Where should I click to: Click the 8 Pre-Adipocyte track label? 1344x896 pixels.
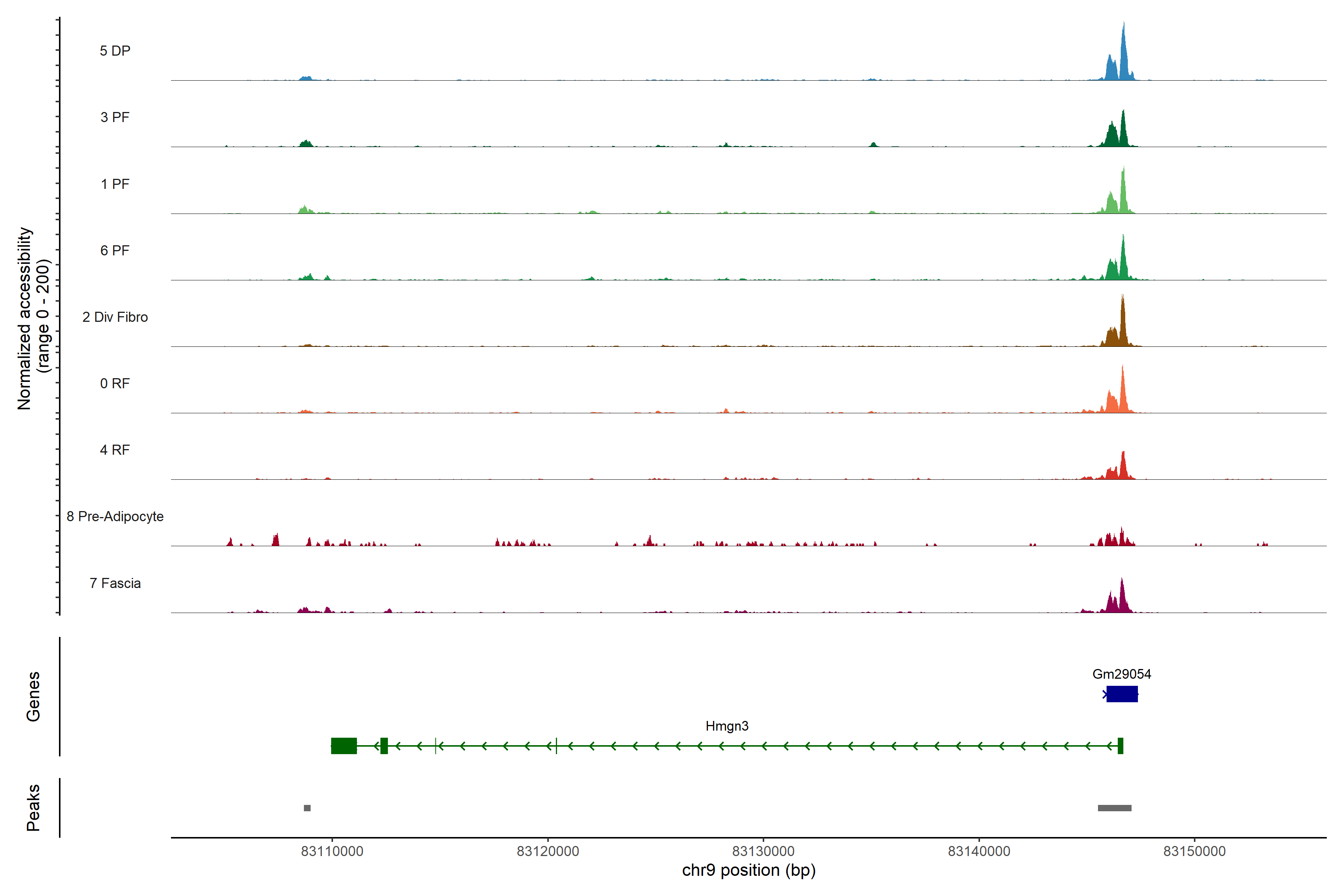point(115,517)
